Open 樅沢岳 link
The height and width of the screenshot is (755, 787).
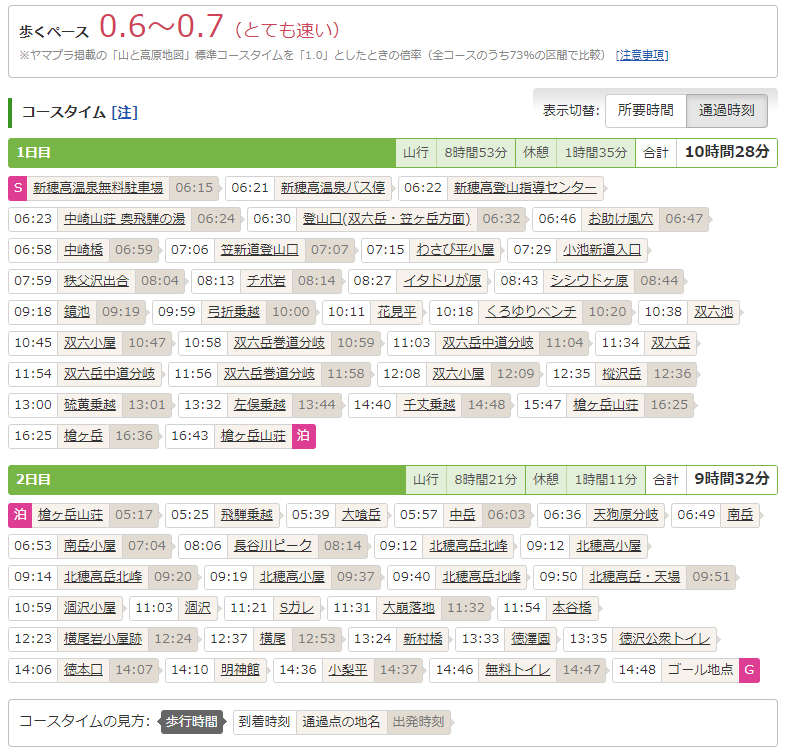click(x=621, y=374)
